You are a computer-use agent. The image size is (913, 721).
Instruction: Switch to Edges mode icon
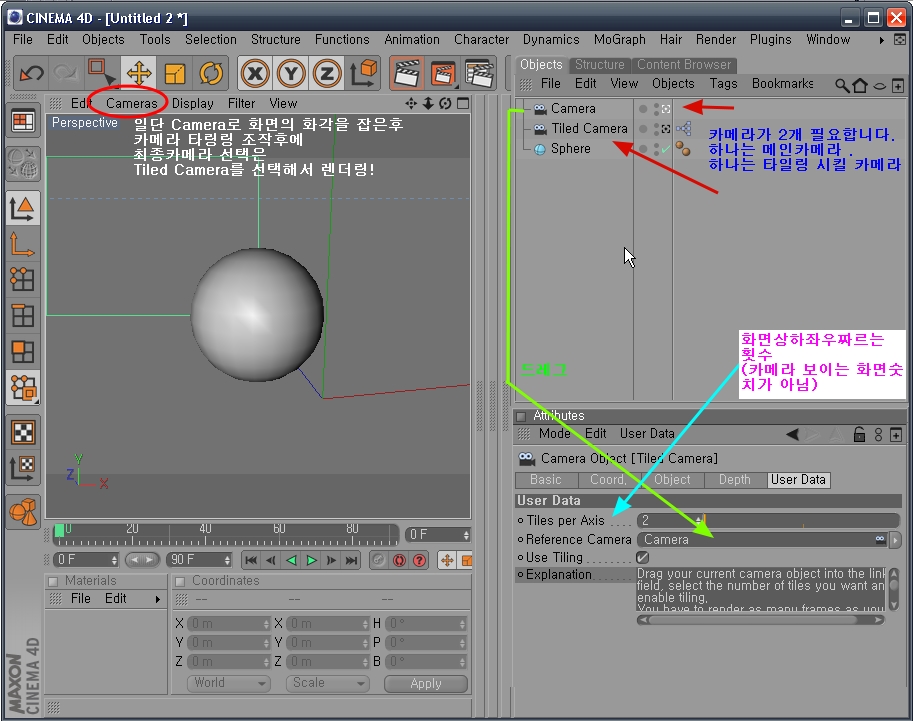pos(23,316)
